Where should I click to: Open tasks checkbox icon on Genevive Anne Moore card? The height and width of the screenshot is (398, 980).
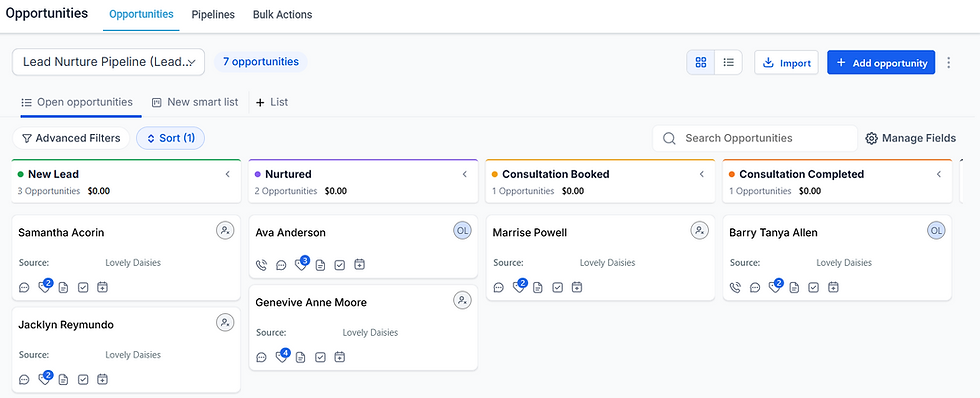(320, 357)
